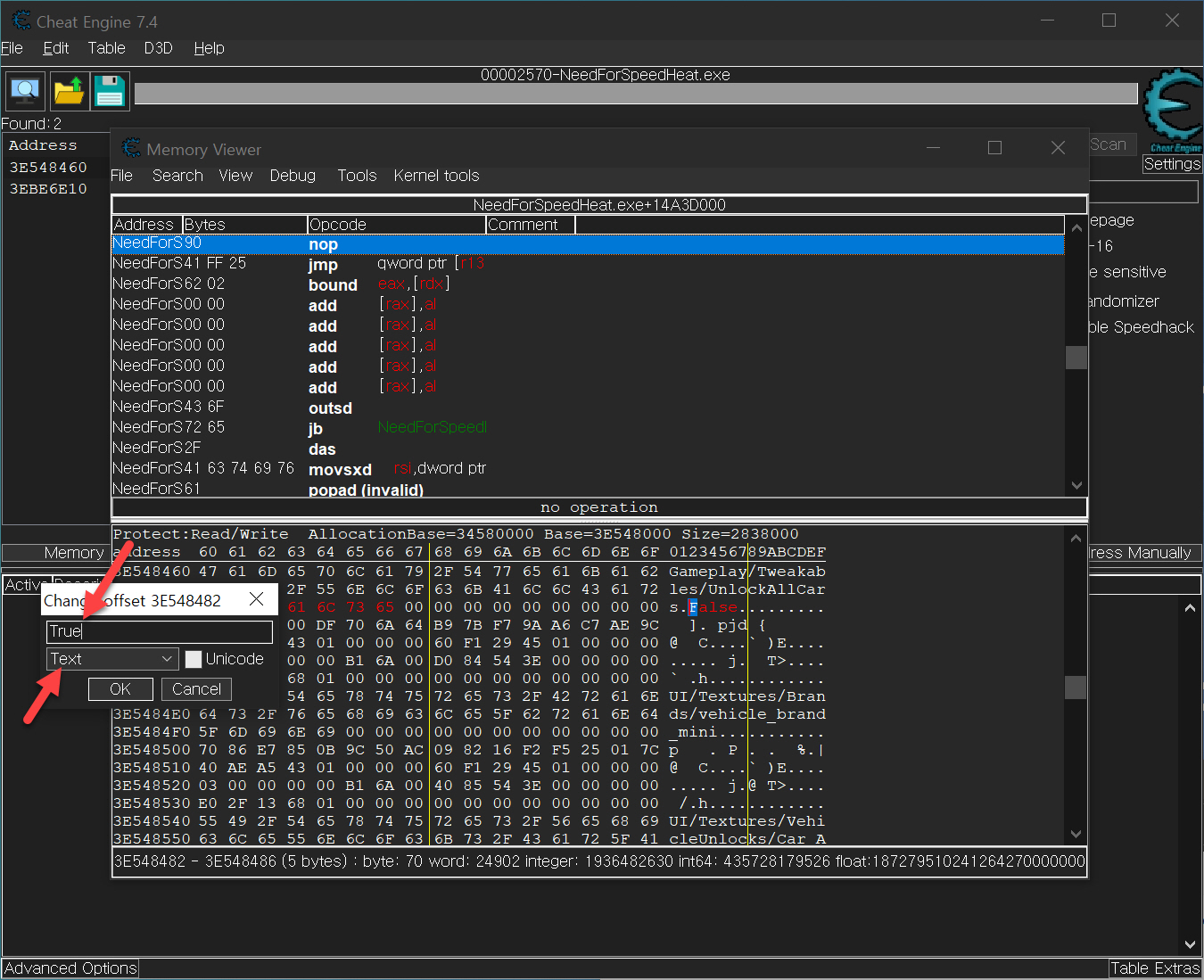Click the Settings button
The image size is (1204, 980).
pos(1172,164)
